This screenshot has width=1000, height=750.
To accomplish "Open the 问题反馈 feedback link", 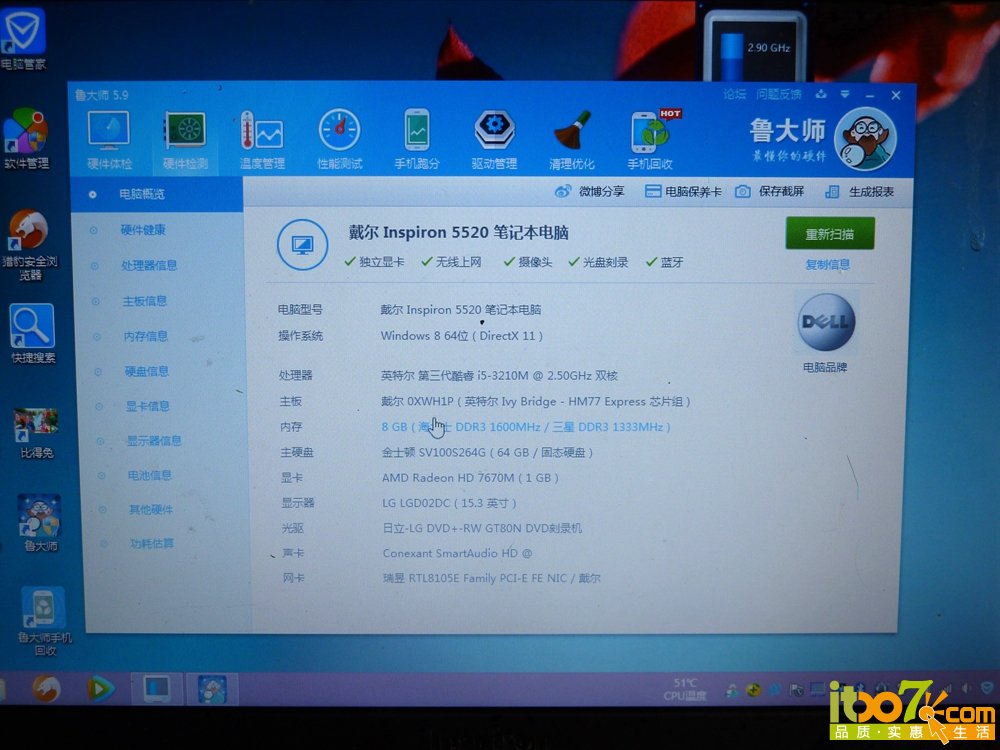I will click(779, 94).
